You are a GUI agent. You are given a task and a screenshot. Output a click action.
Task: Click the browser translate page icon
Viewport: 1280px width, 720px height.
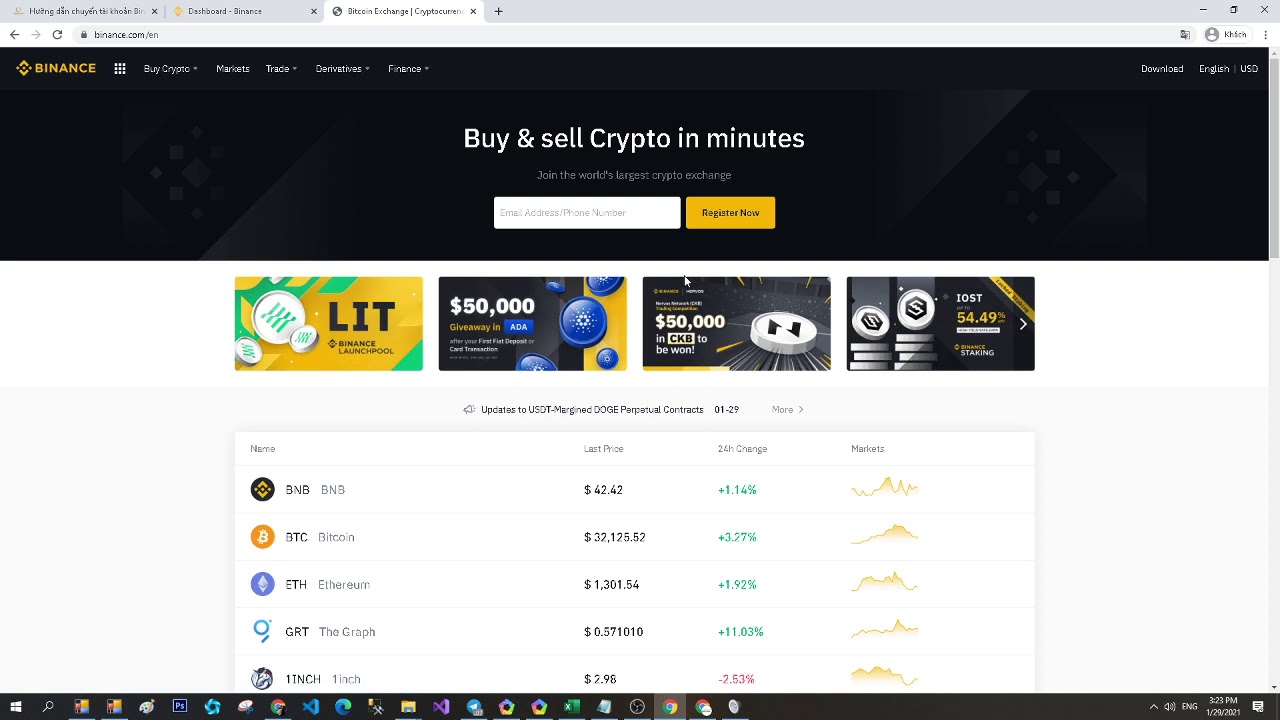coord(1185,34)
